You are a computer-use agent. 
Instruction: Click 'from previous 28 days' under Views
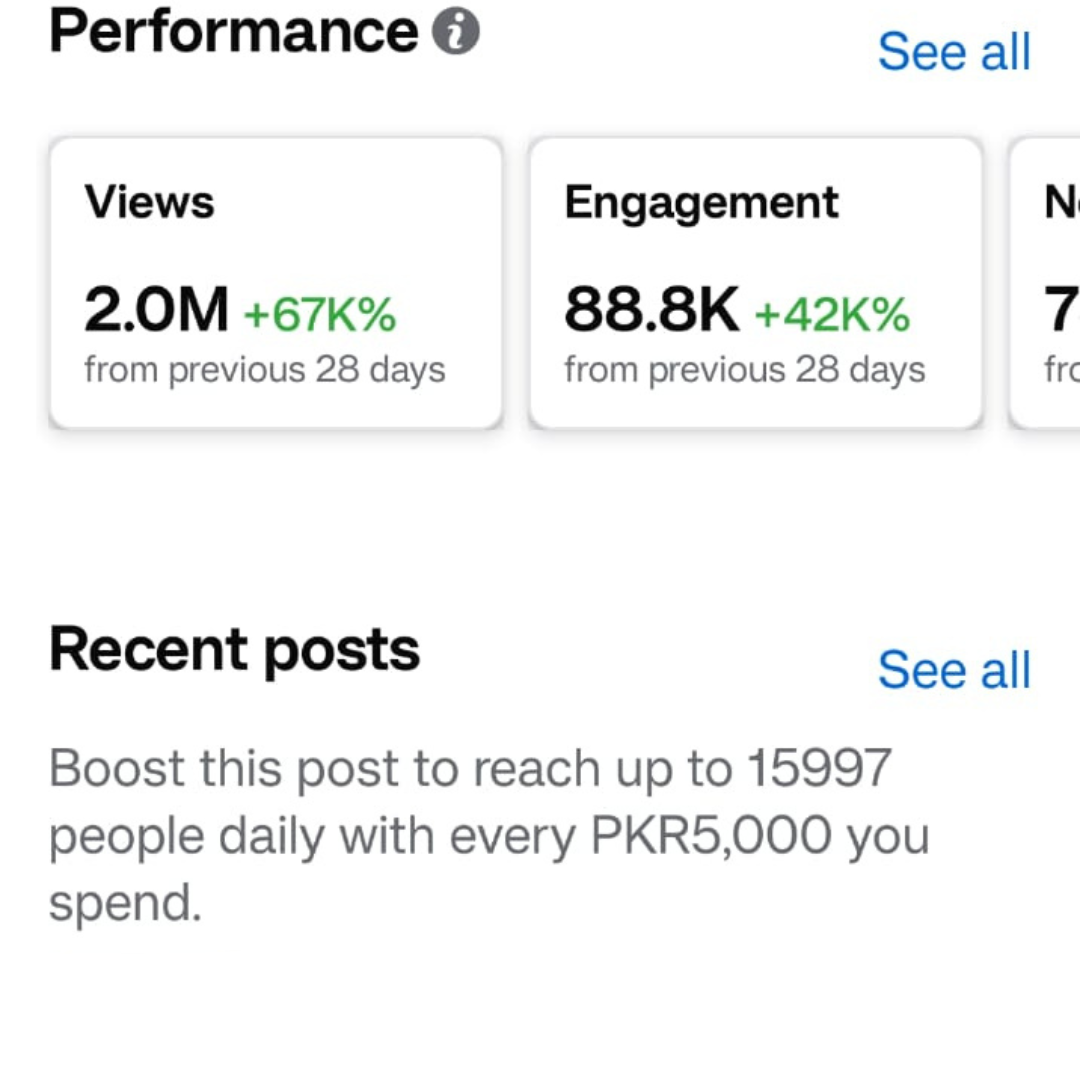(264, 370)
